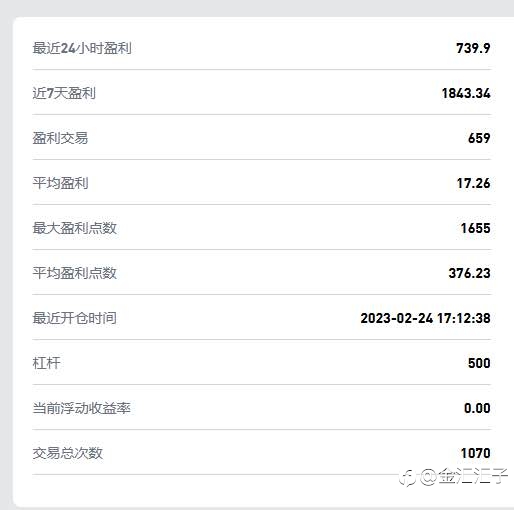This screenshot has width=514, height=510.
Task: Click the 最近开仓时间 label
Action: pos(75,318)
